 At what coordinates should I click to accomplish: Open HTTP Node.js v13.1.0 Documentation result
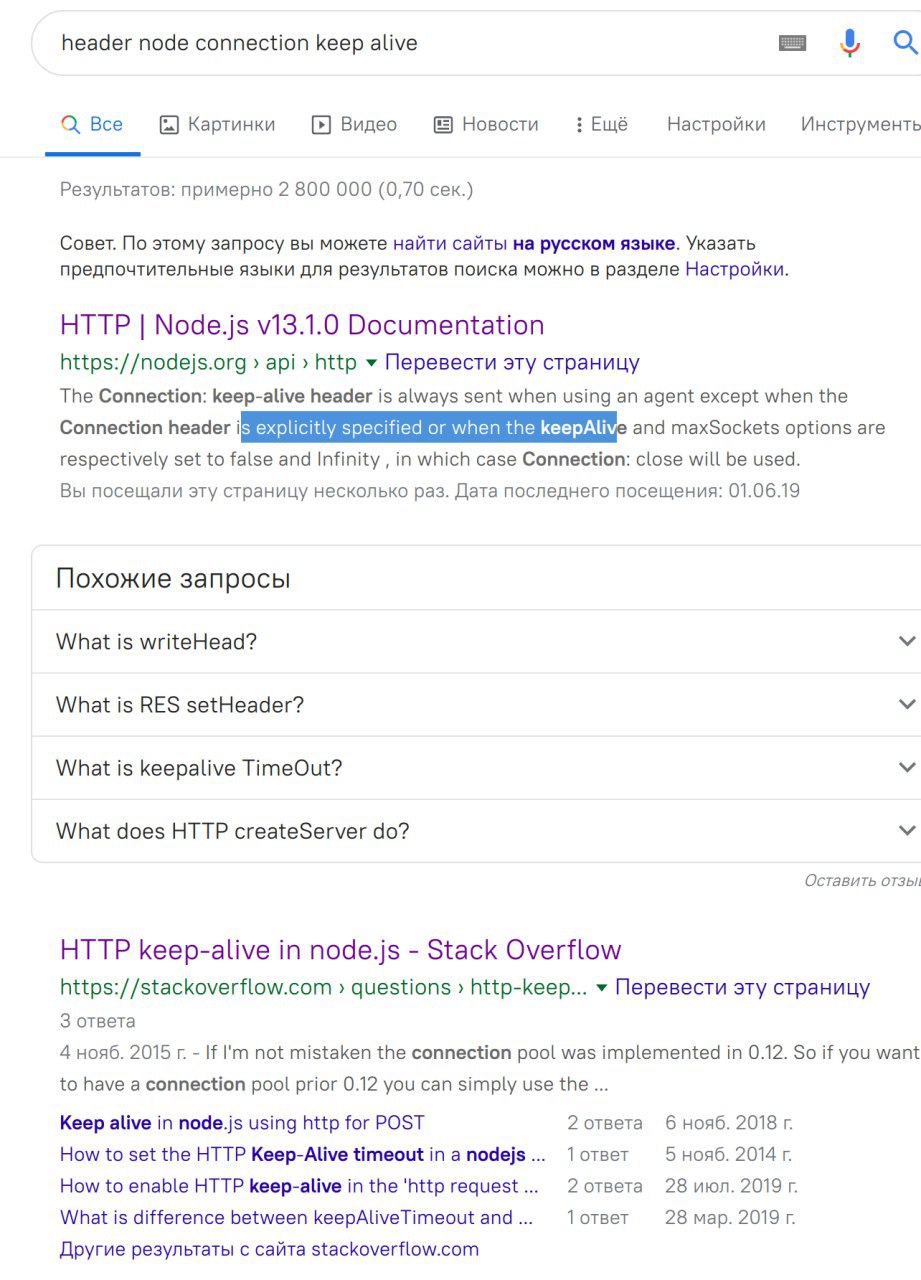pyautogui.click(x=302, y=325)
